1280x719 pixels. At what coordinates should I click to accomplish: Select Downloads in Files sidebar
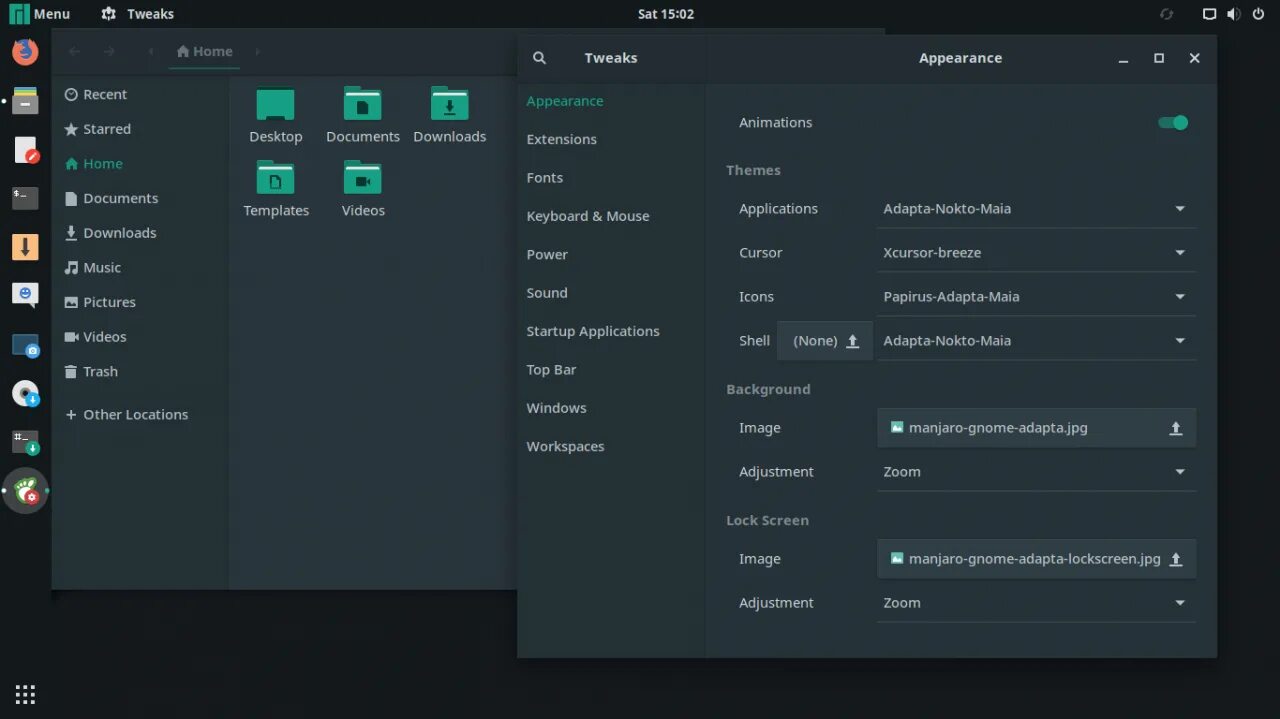(x=140, y=233)
